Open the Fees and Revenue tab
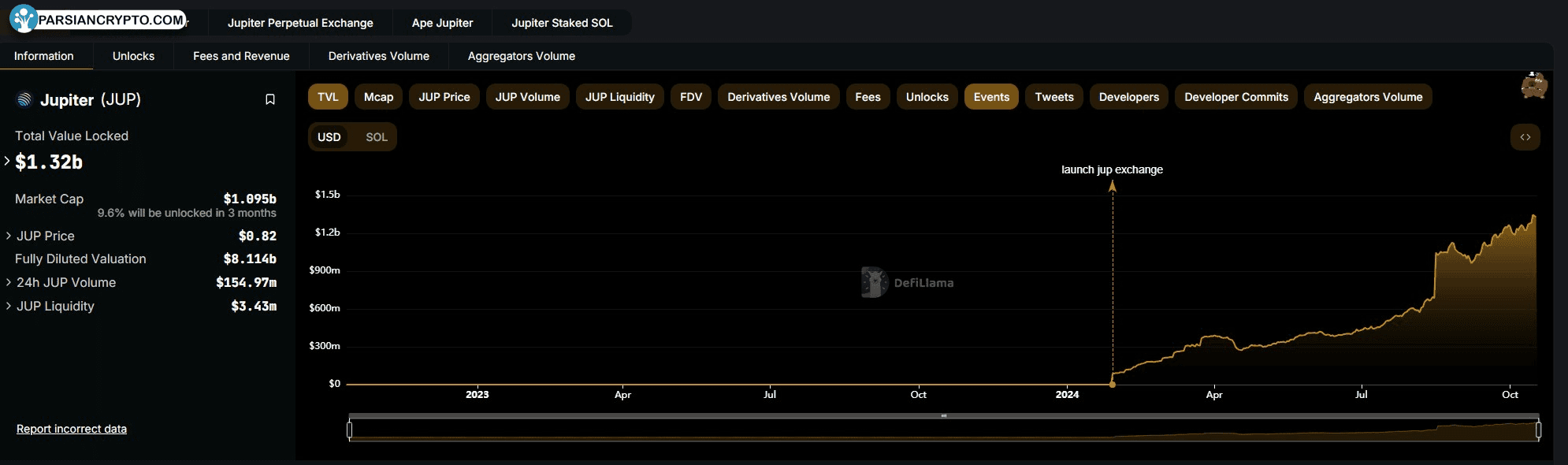 point(241,56)
